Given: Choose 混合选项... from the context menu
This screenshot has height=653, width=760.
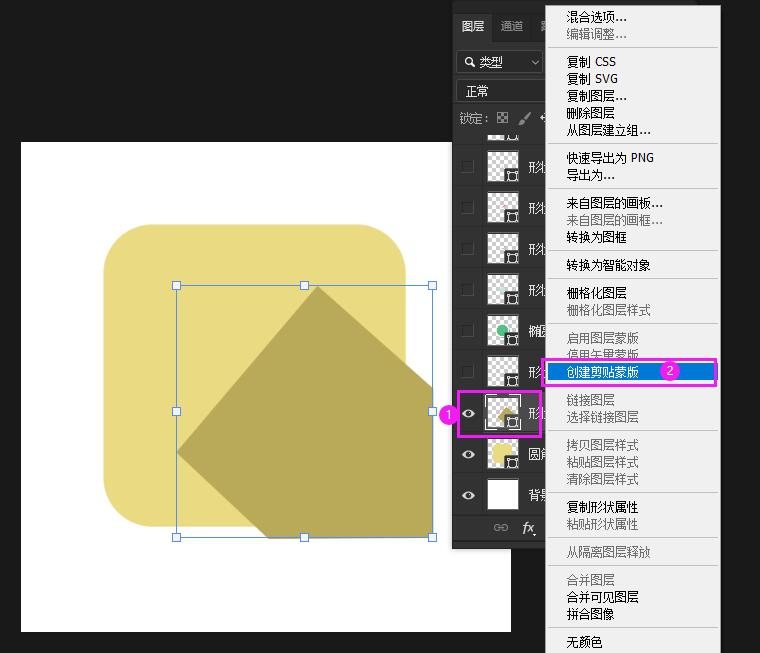Looking at the screenshot, I should point(596,17).
